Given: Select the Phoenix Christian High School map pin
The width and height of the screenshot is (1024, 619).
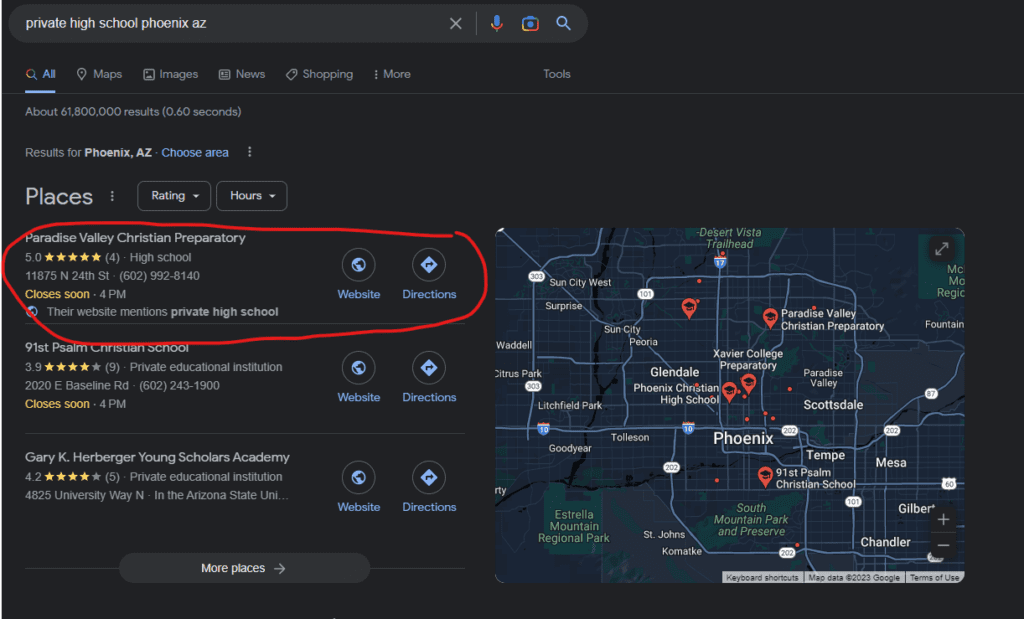Looking at the screenshot, I should (729, 392).
